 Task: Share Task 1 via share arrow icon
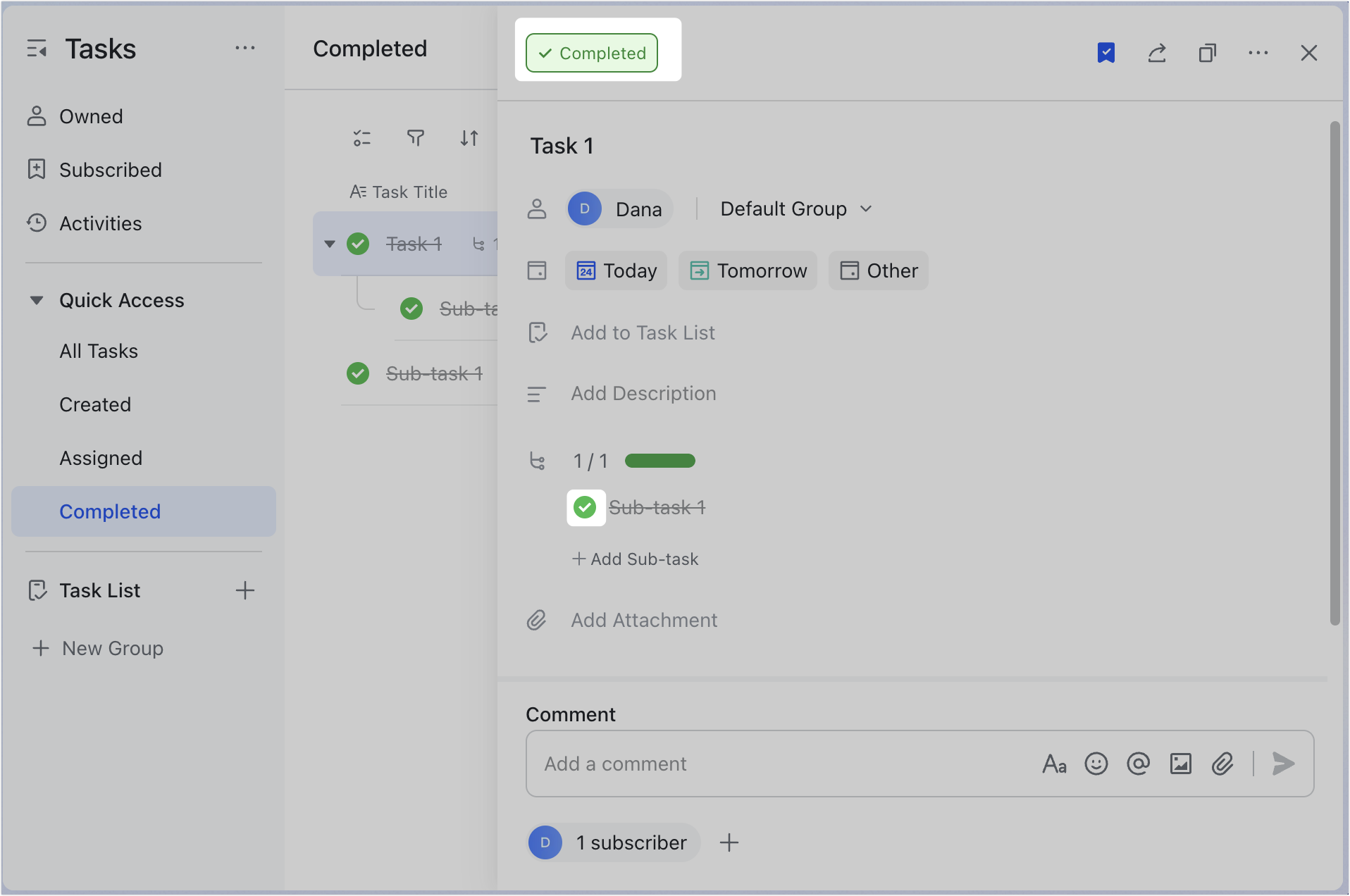[1157, 53]
